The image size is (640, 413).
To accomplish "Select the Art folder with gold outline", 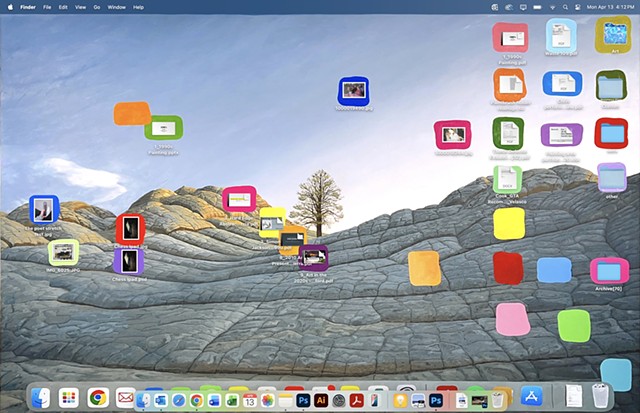I will [x=613, y=34].
